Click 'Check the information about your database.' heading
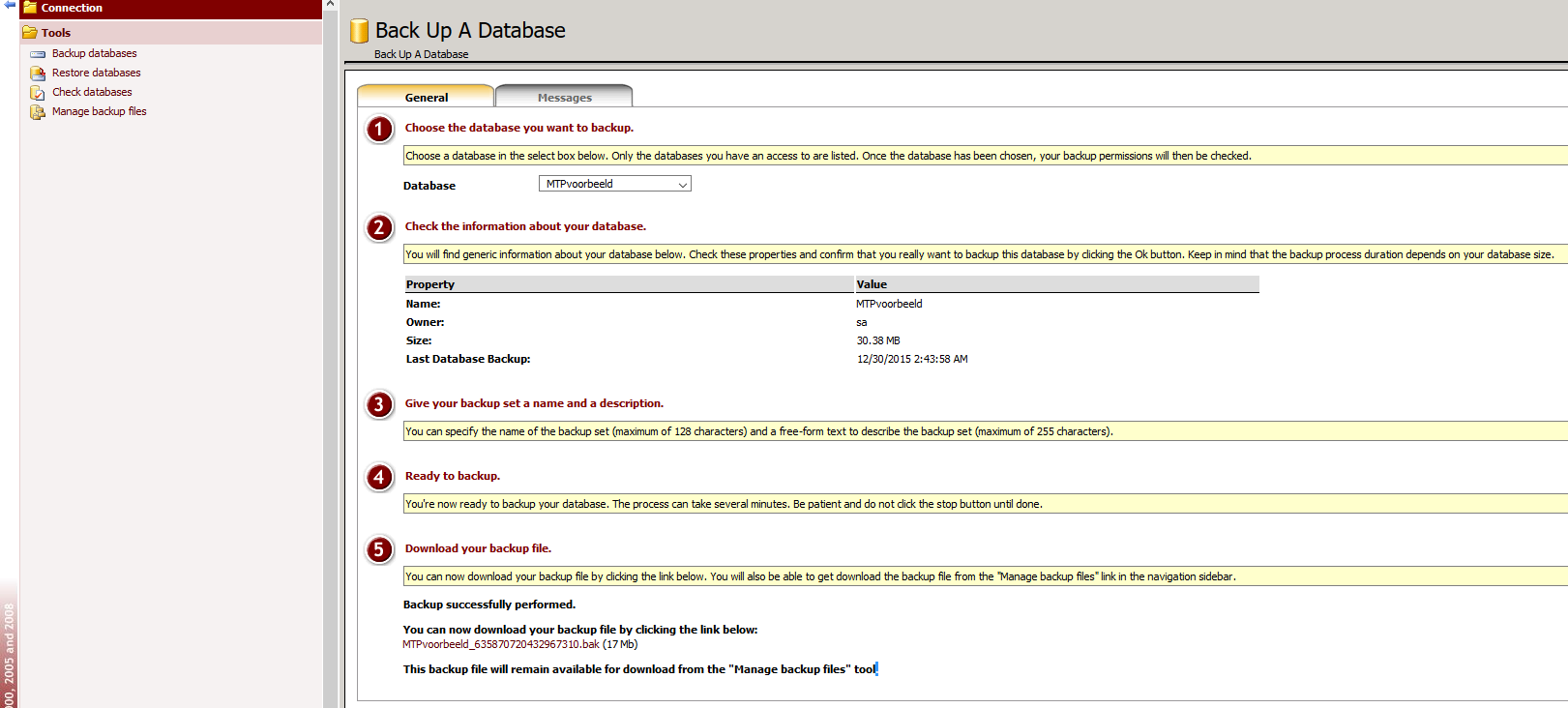Image resolution: width=1568 pixels, height=708 pixels. (525, 226)
